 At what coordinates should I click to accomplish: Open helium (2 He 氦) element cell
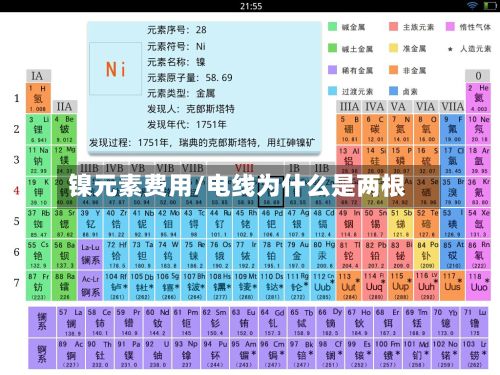click(478, 98)
